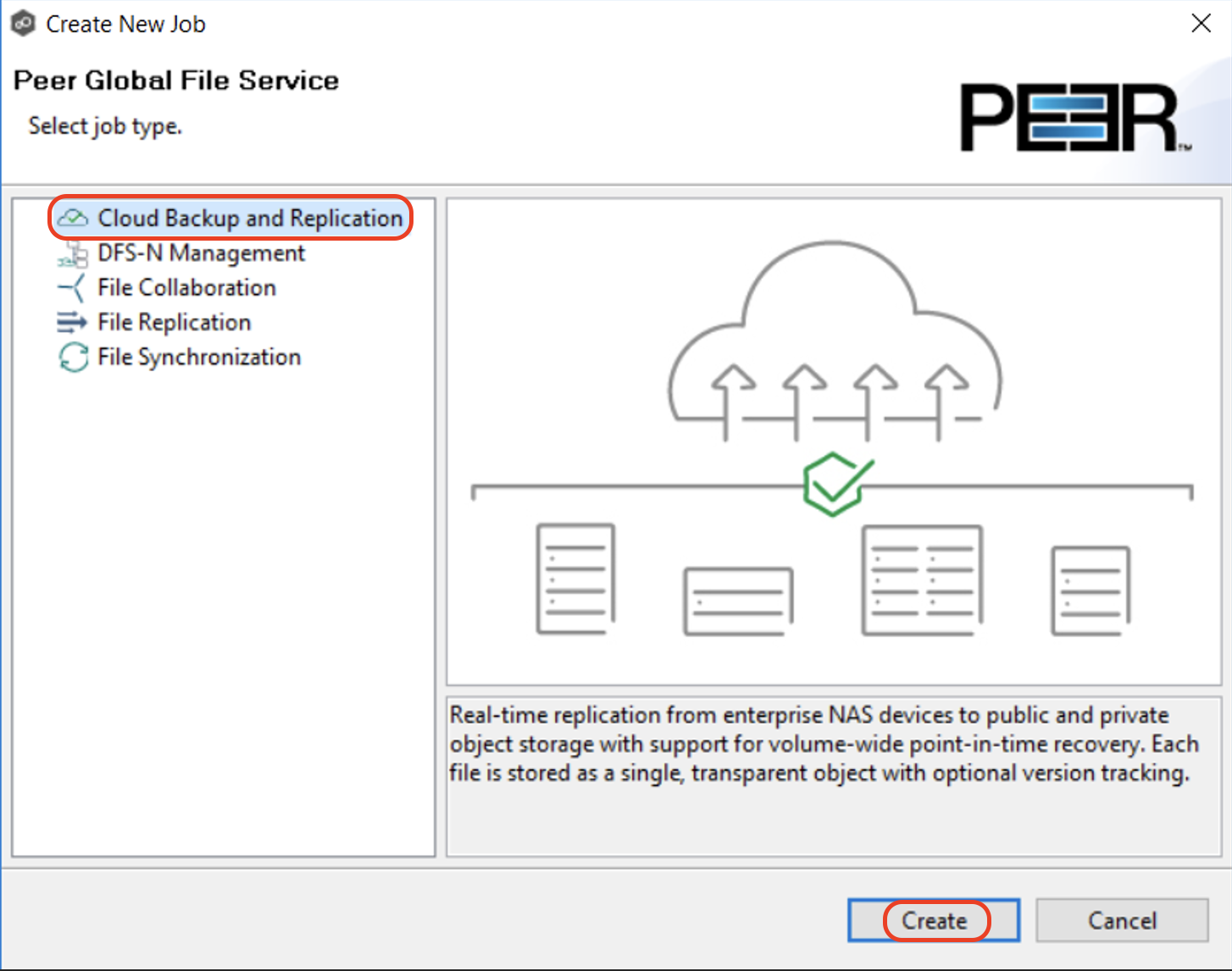Click the File Collaboration icon

click(72, 288)
